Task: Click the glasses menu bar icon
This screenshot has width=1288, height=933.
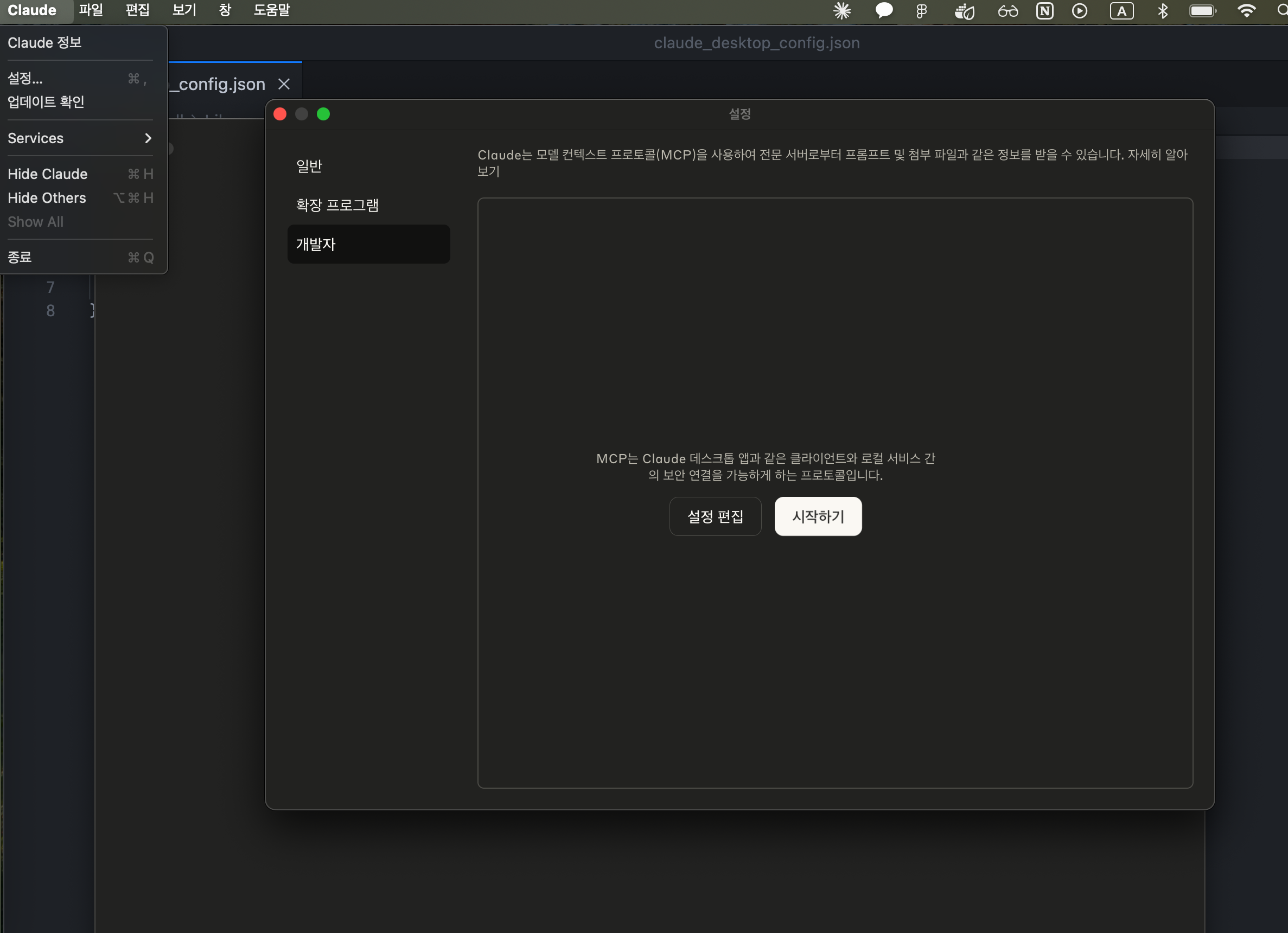Action: tap(1008, 11)
